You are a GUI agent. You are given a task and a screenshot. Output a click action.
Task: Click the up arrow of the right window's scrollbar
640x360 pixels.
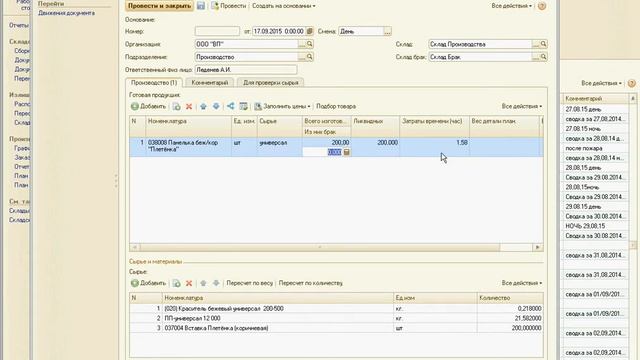tap(633, 98)
